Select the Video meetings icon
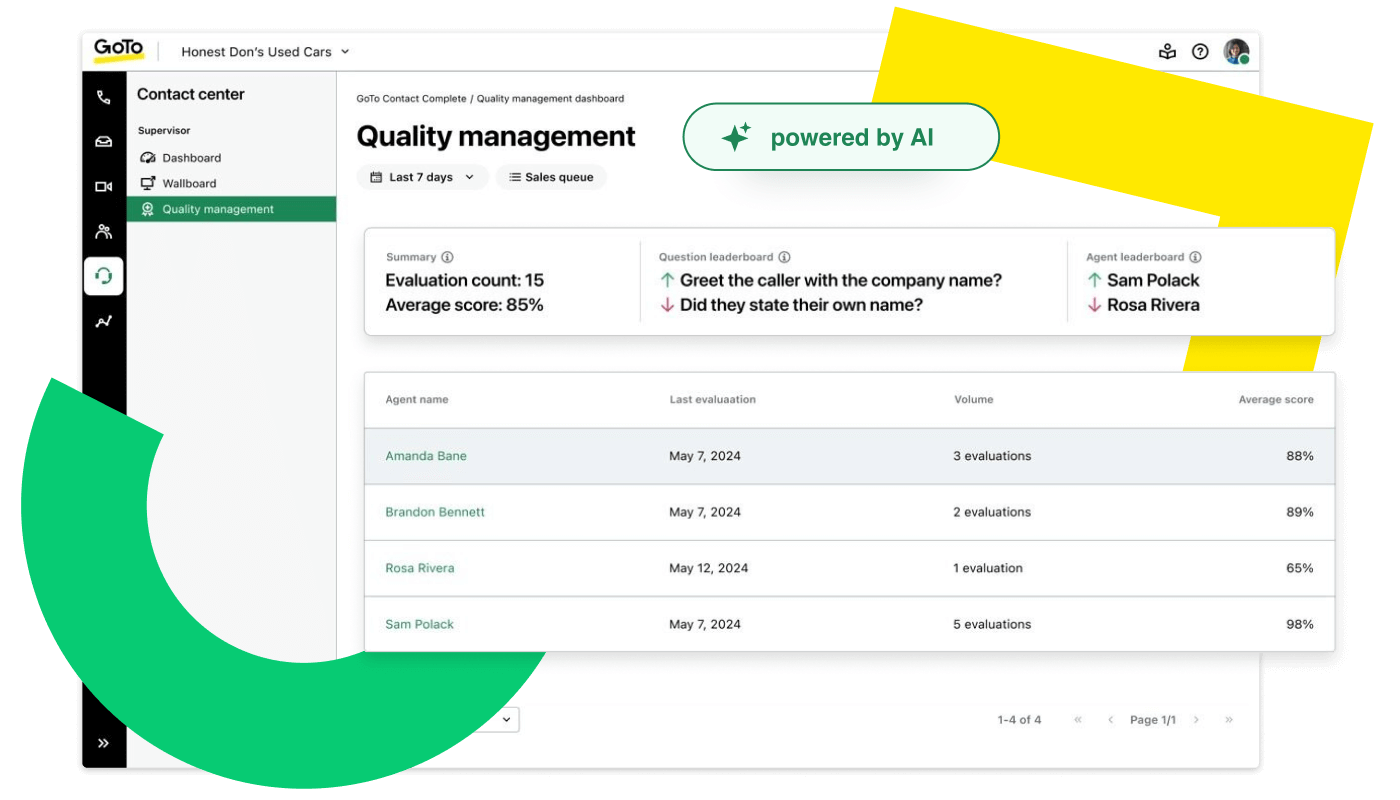Viewport: 1400px width, 800px height. point(103,186)
